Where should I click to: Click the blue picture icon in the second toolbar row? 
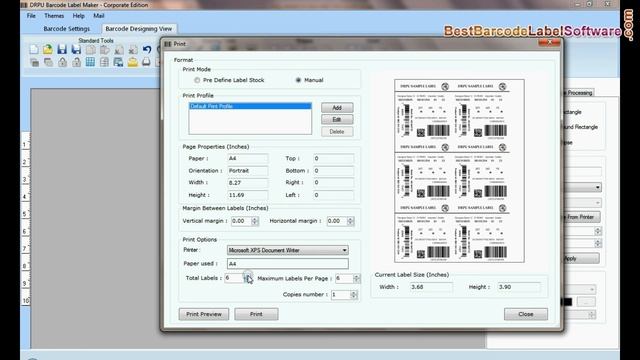pos(118,62)
